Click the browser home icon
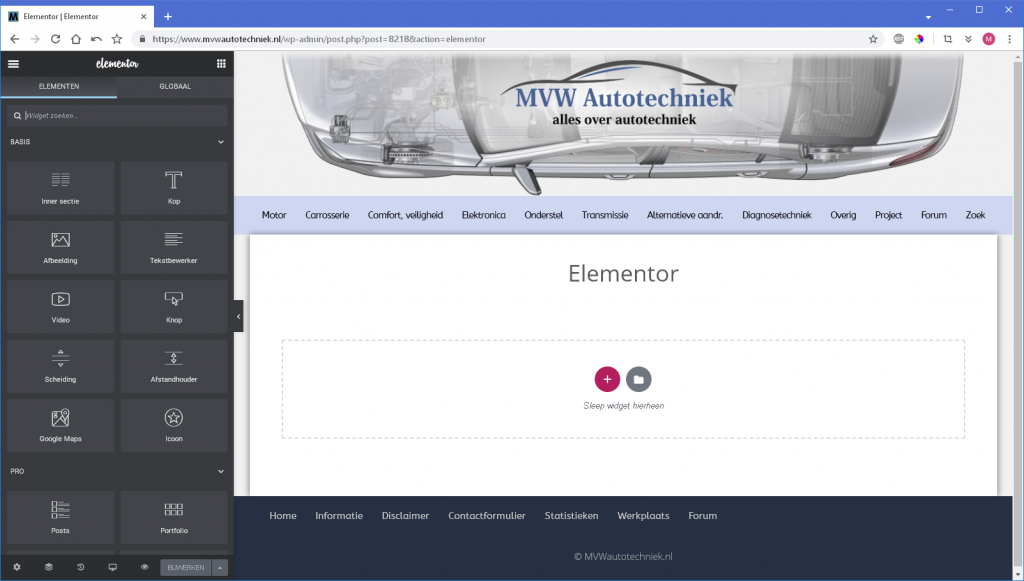 pyautogui.click(x=76, y=39)
